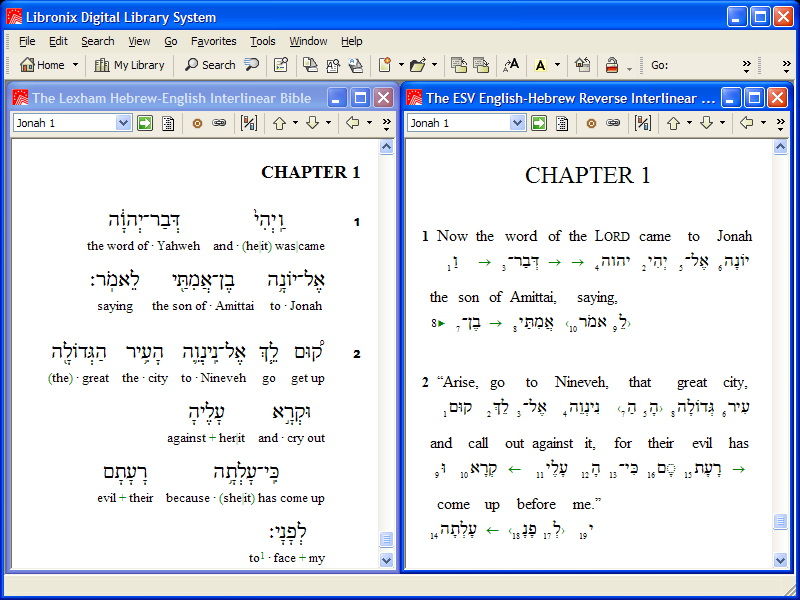The width and height of the screenshot is (800, 600).
Task: Open the dropdown arrow next to the Home button
Action: tap(75, 65)
